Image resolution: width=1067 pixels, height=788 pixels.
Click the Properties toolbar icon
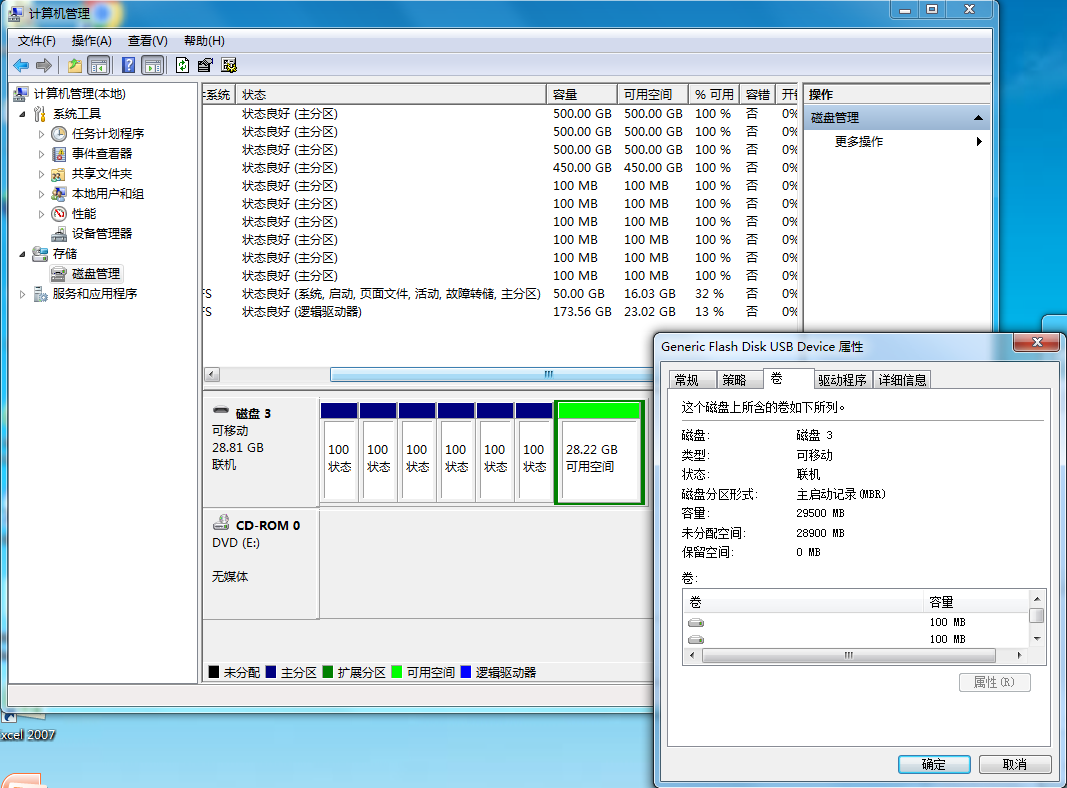pos(205,65)
